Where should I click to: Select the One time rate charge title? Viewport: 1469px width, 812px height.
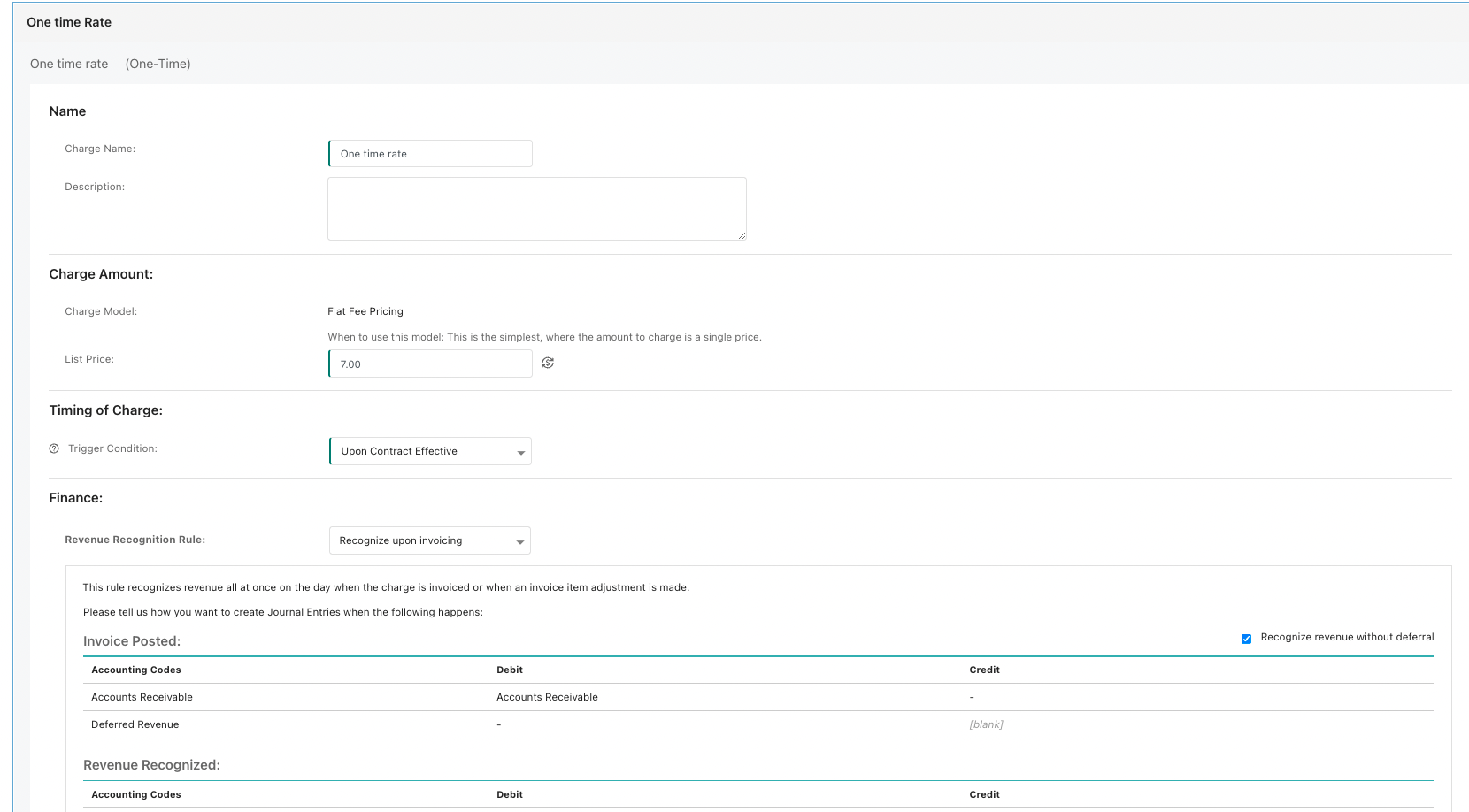(x=69, y=64)
